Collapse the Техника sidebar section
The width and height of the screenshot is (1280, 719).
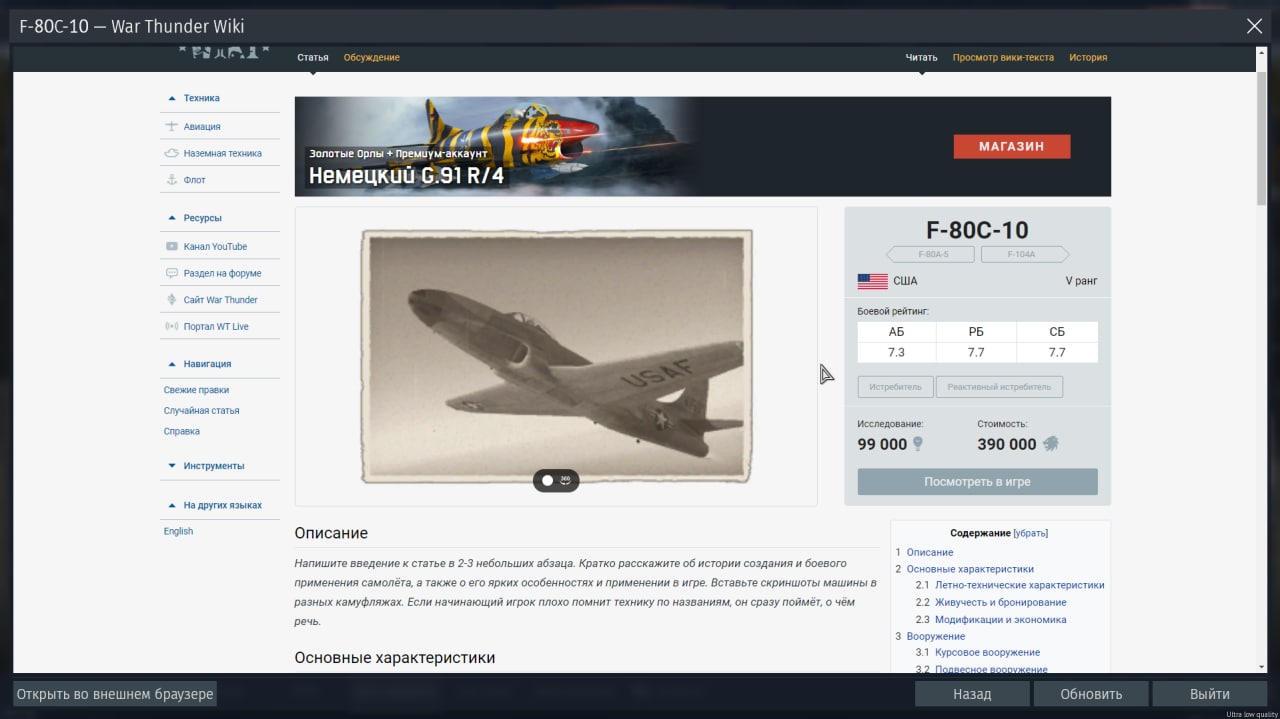pos(172,98)
